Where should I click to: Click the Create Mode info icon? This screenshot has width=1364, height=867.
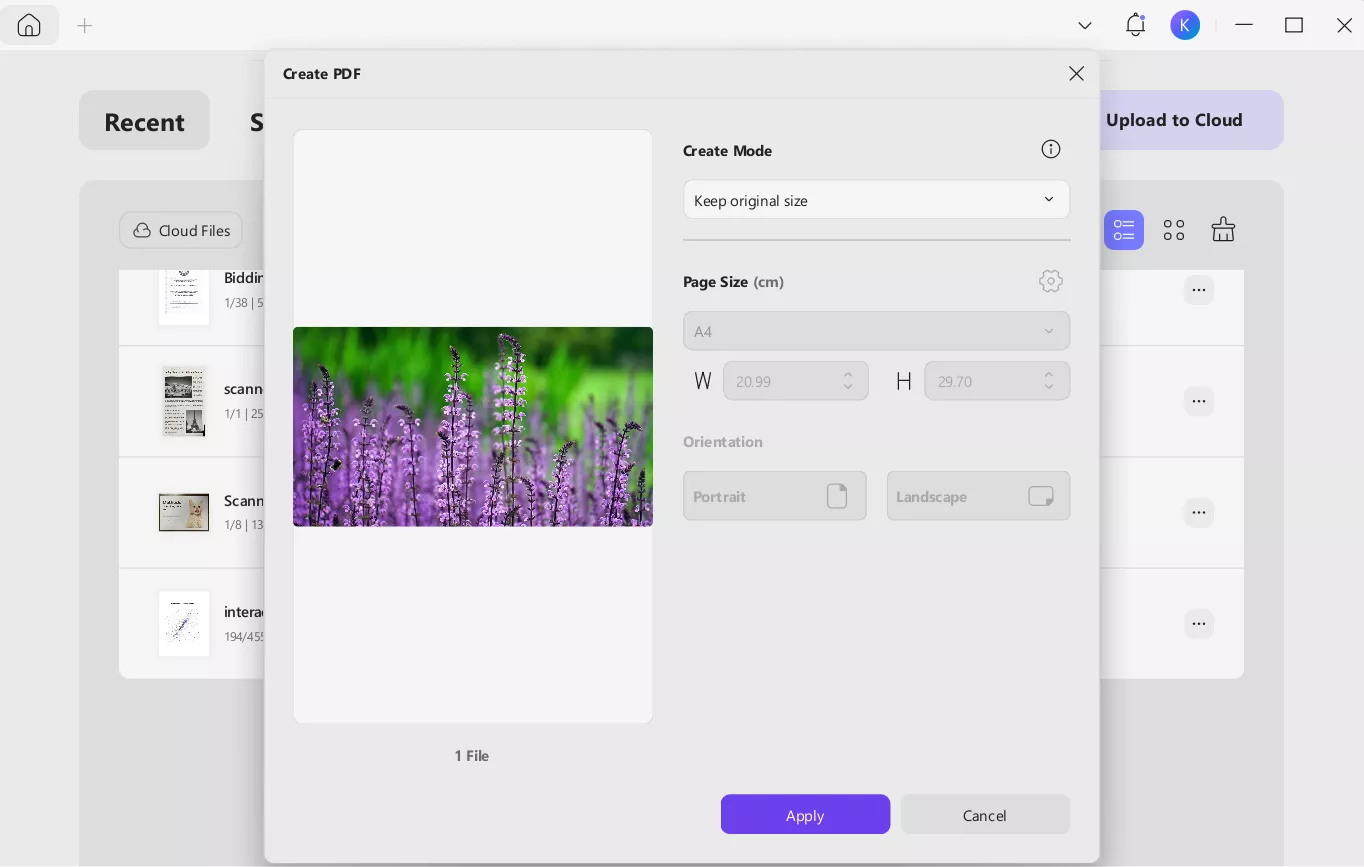1050,149
